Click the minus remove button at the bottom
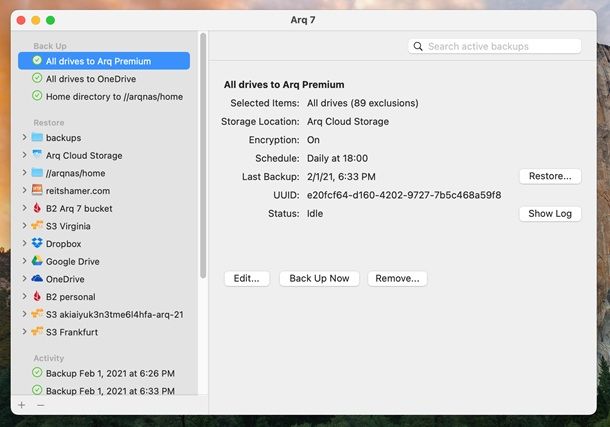 click(40, 405)
